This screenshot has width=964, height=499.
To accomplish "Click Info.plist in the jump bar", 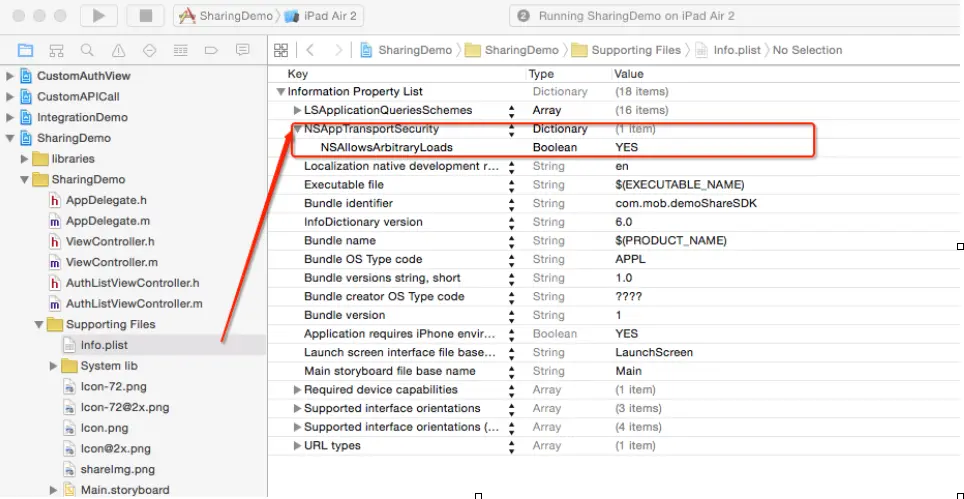I will click(x=729, y=50).
